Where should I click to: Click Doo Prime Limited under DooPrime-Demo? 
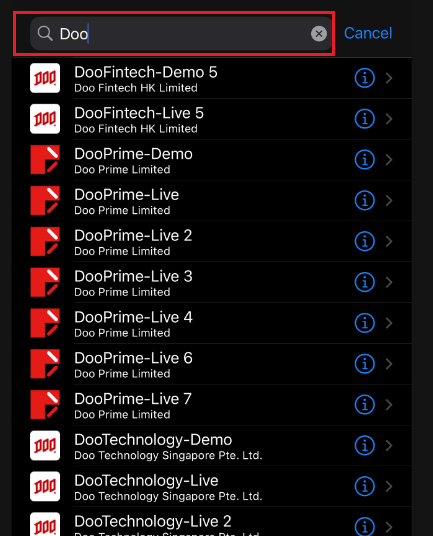(x=122, y=170)
